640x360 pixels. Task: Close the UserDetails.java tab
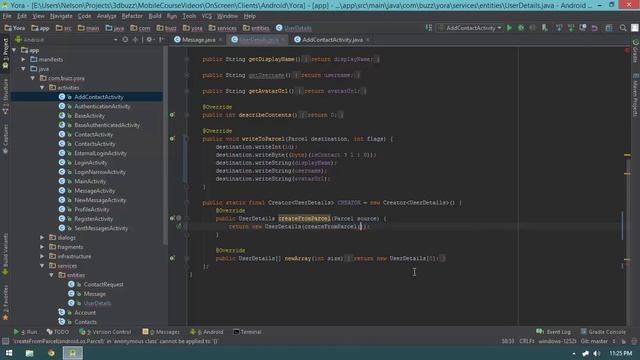pyautogui.click(x=283, y=40)
